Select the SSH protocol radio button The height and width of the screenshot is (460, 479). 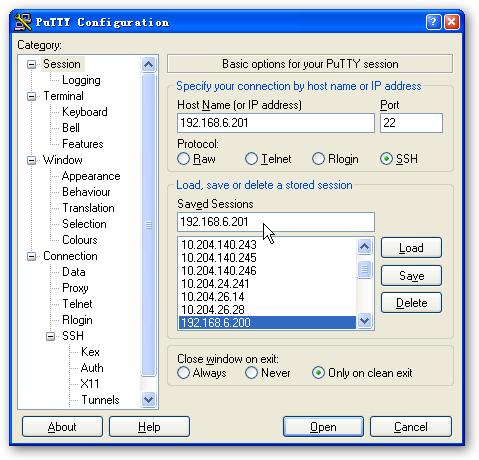point(386,159)
